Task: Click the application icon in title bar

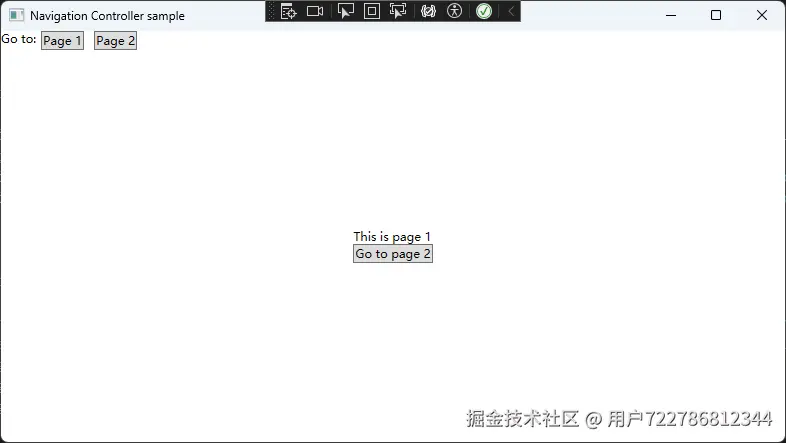Action: 16,16
